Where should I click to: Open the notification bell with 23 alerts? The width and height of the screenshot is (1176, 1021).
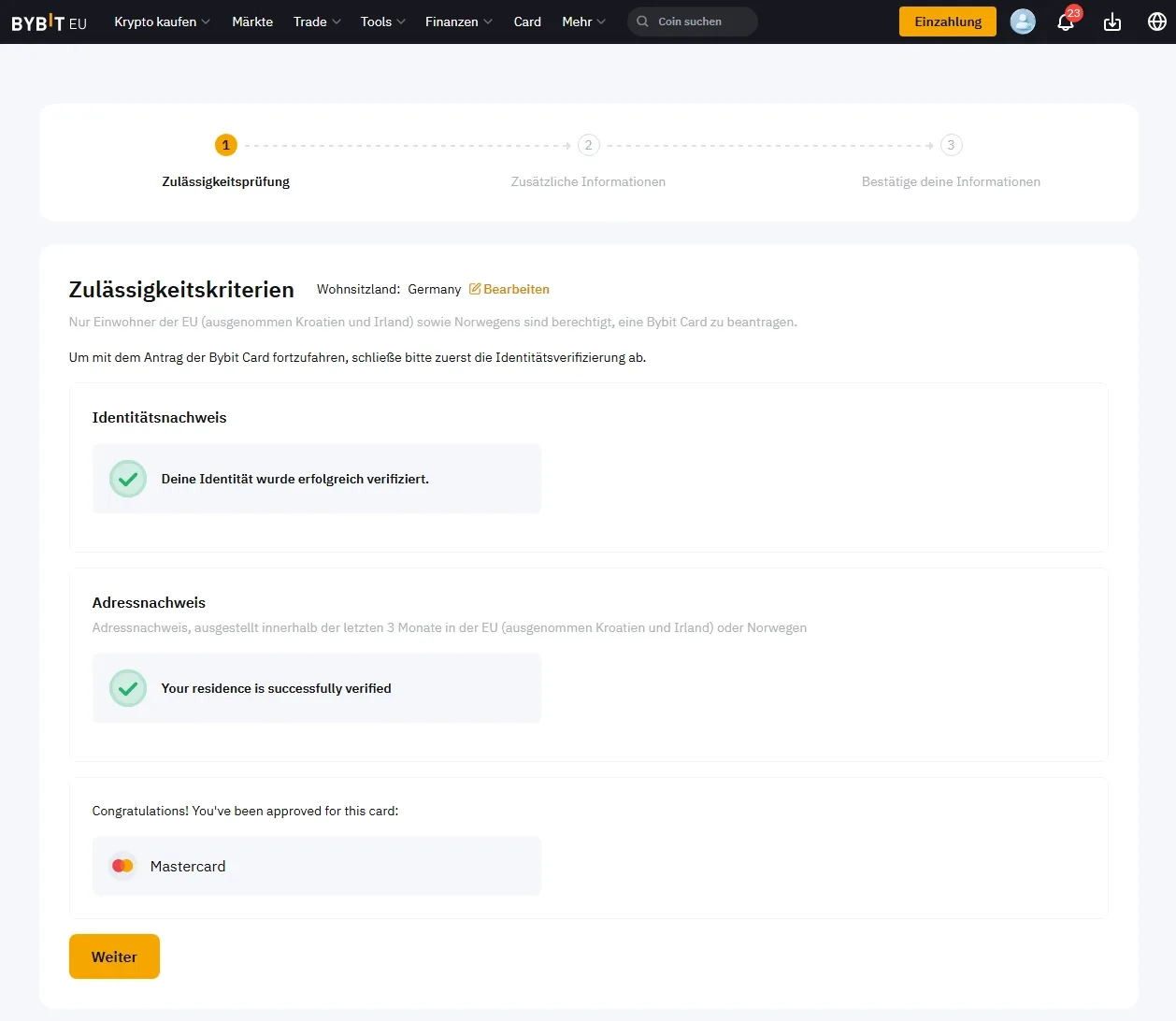click(x=1066, y=22)
